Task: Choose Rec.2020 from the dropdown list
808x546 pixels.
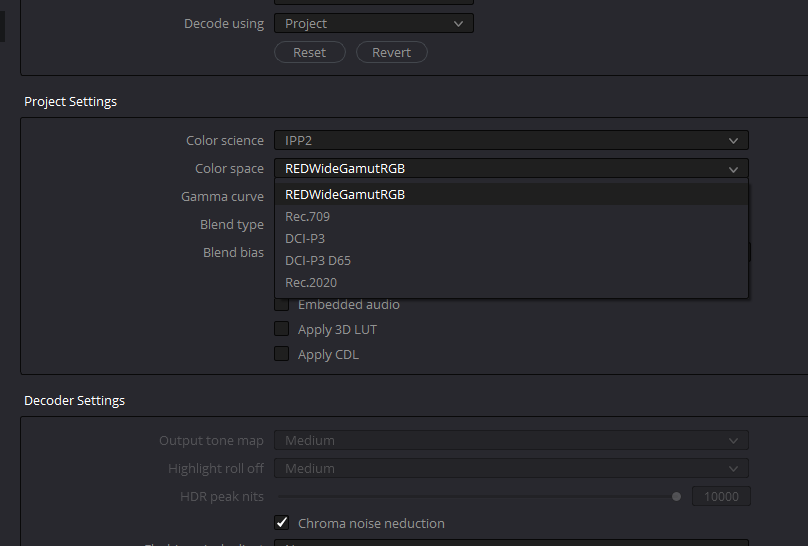Action: click(x=311, y=283)
